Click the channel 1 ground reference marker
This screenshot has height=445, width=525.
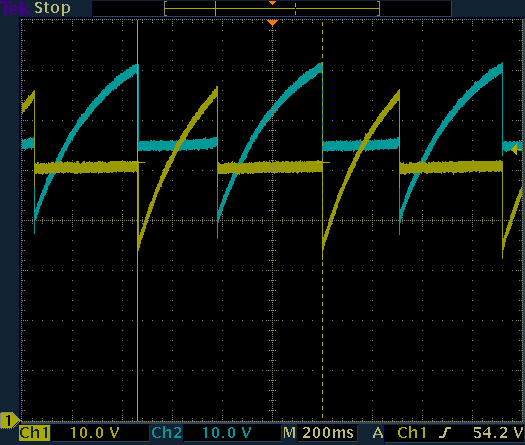click(x=10, y=421)
